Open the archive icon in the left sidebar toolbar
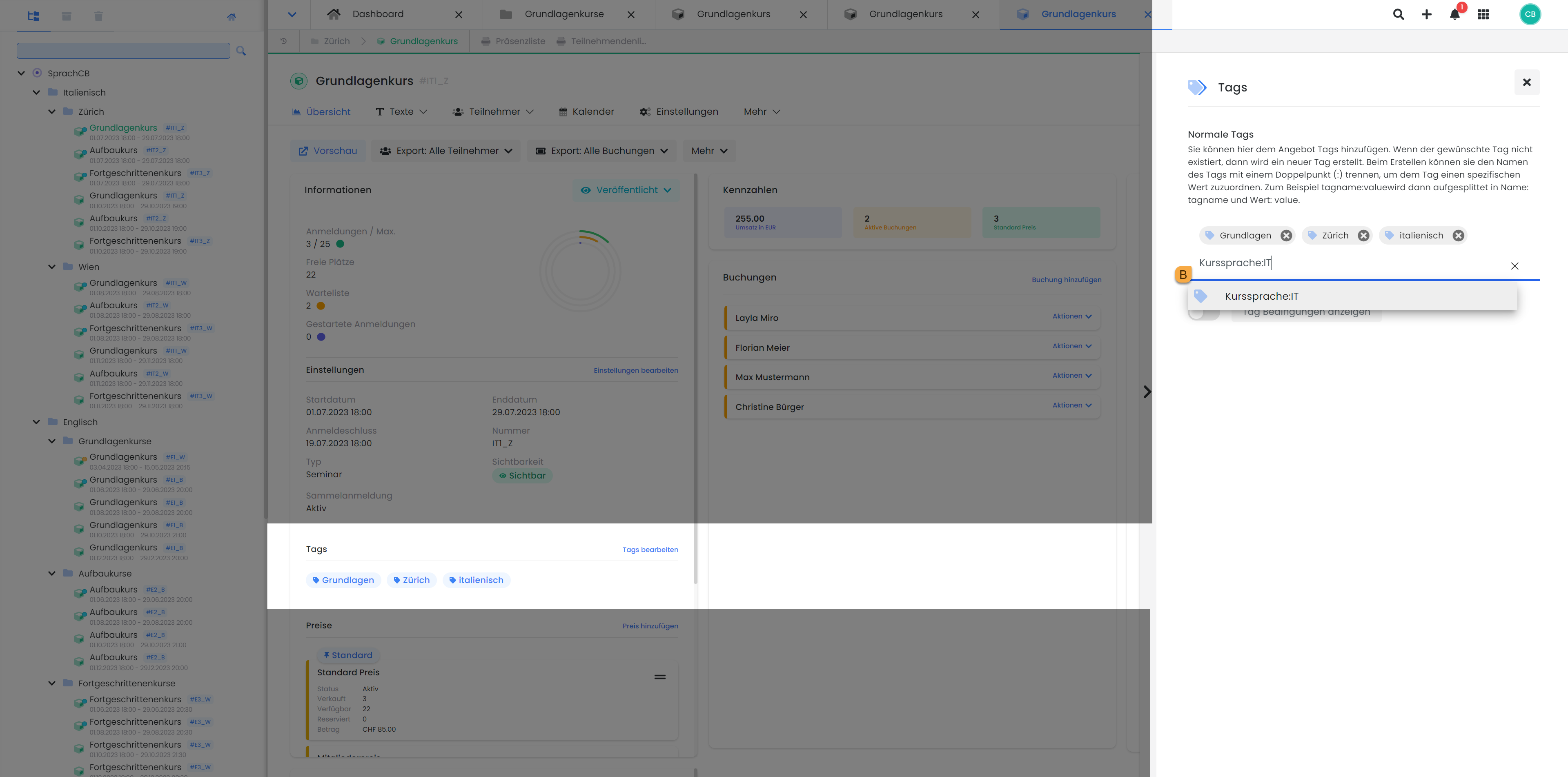Screen dimensions: 1568x777 click(x=67, y=16)
